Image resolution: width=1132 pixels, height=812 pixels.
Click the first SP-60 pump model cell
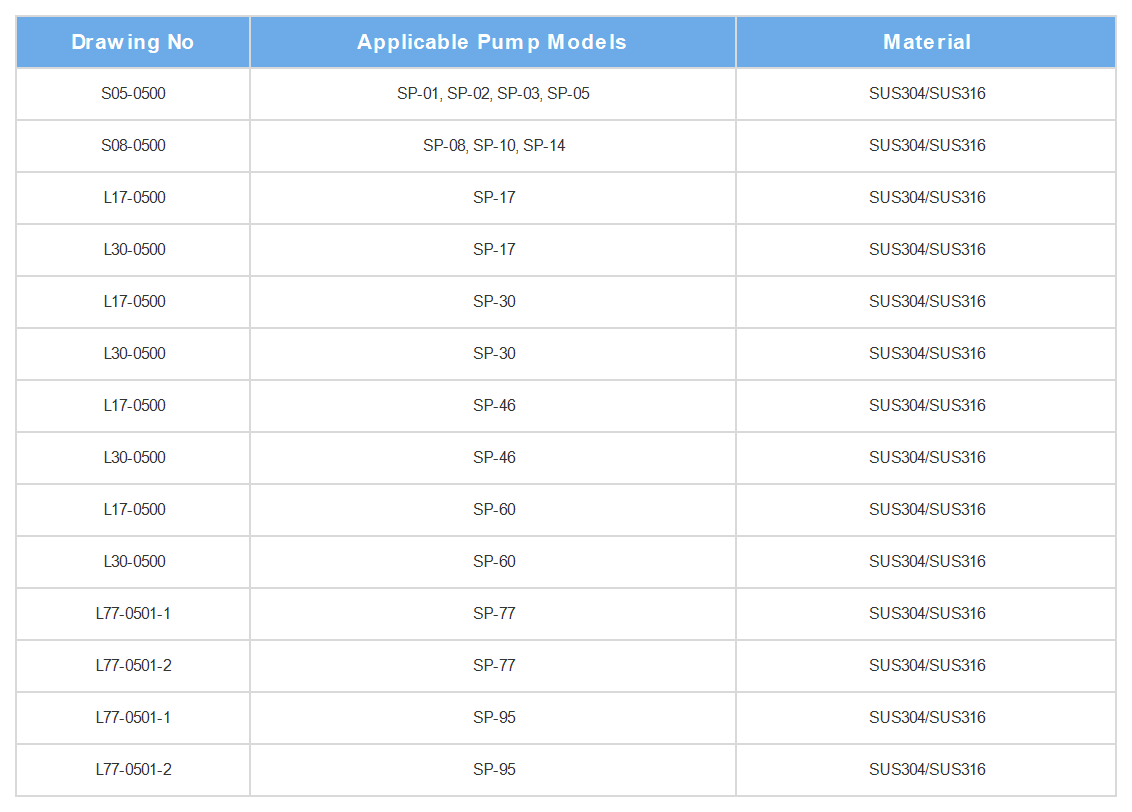click(492, 510)
